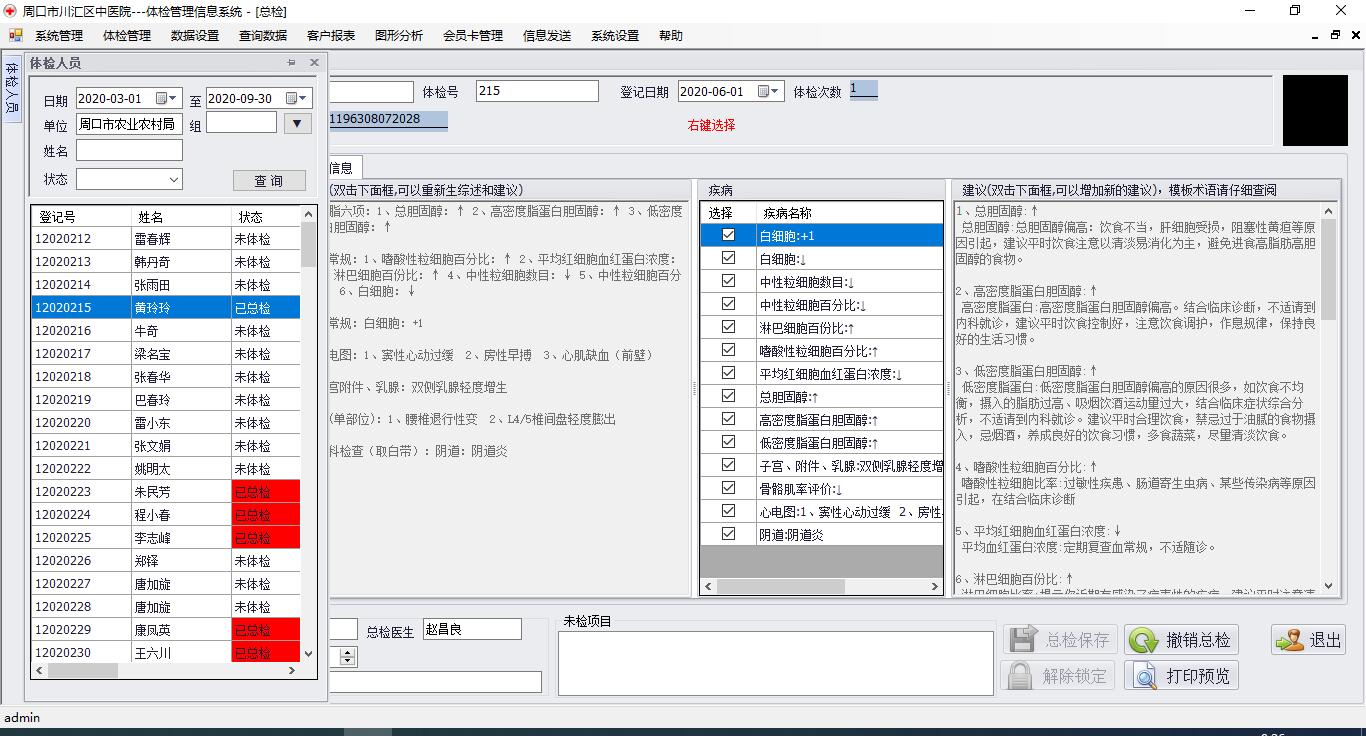
Task: Toggle 骨骼肌率评价:↓ checkbox
Action: coord(728,488)
